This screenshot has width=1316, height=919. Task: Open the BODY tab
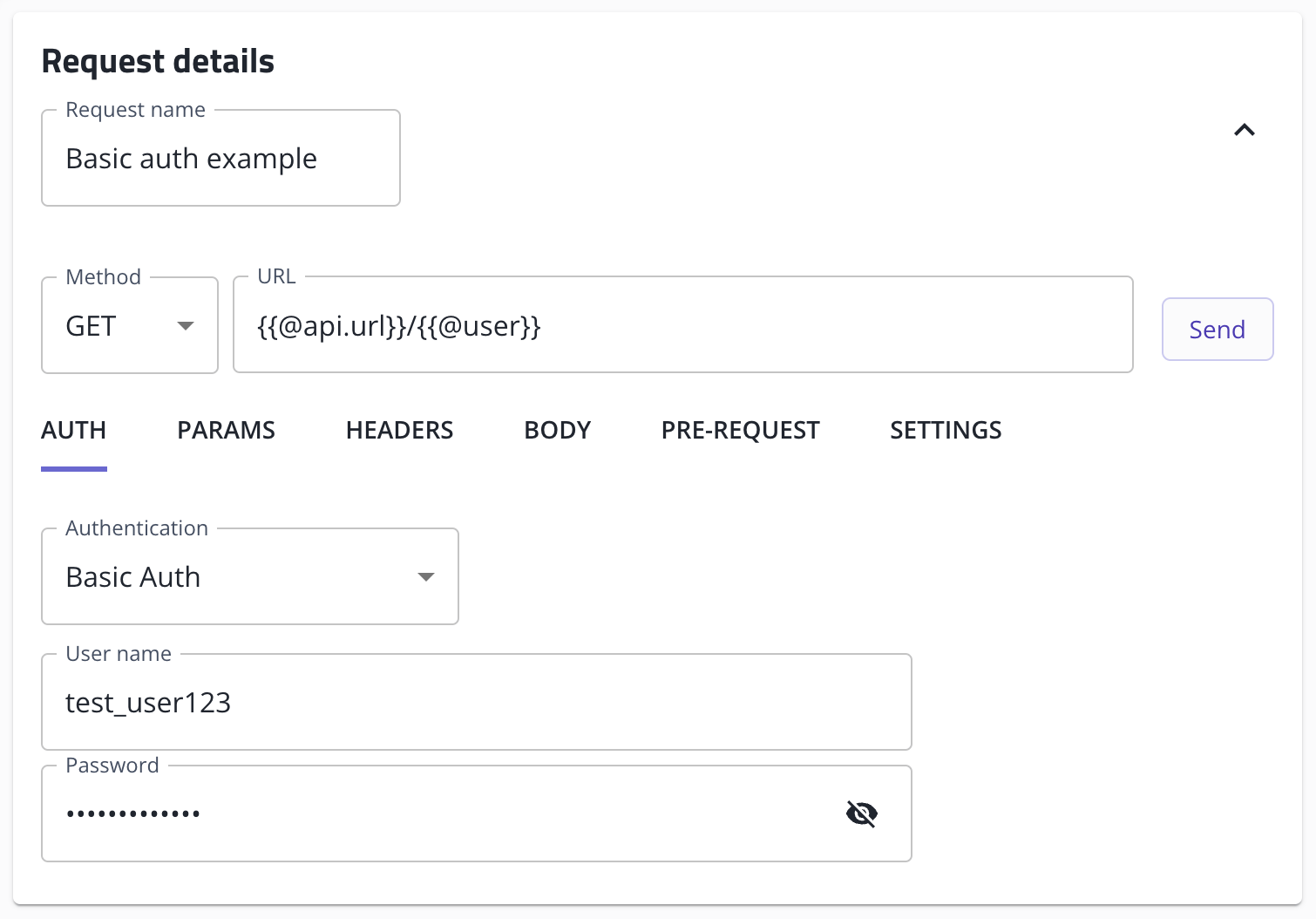coord(557,430)
